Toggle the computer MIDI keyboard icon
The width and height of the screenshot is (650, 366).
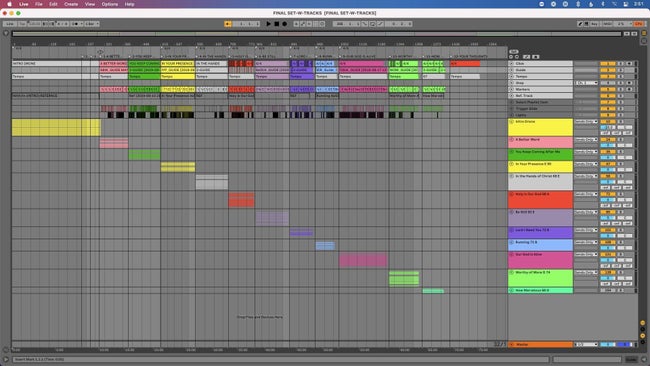coord(586,24)
